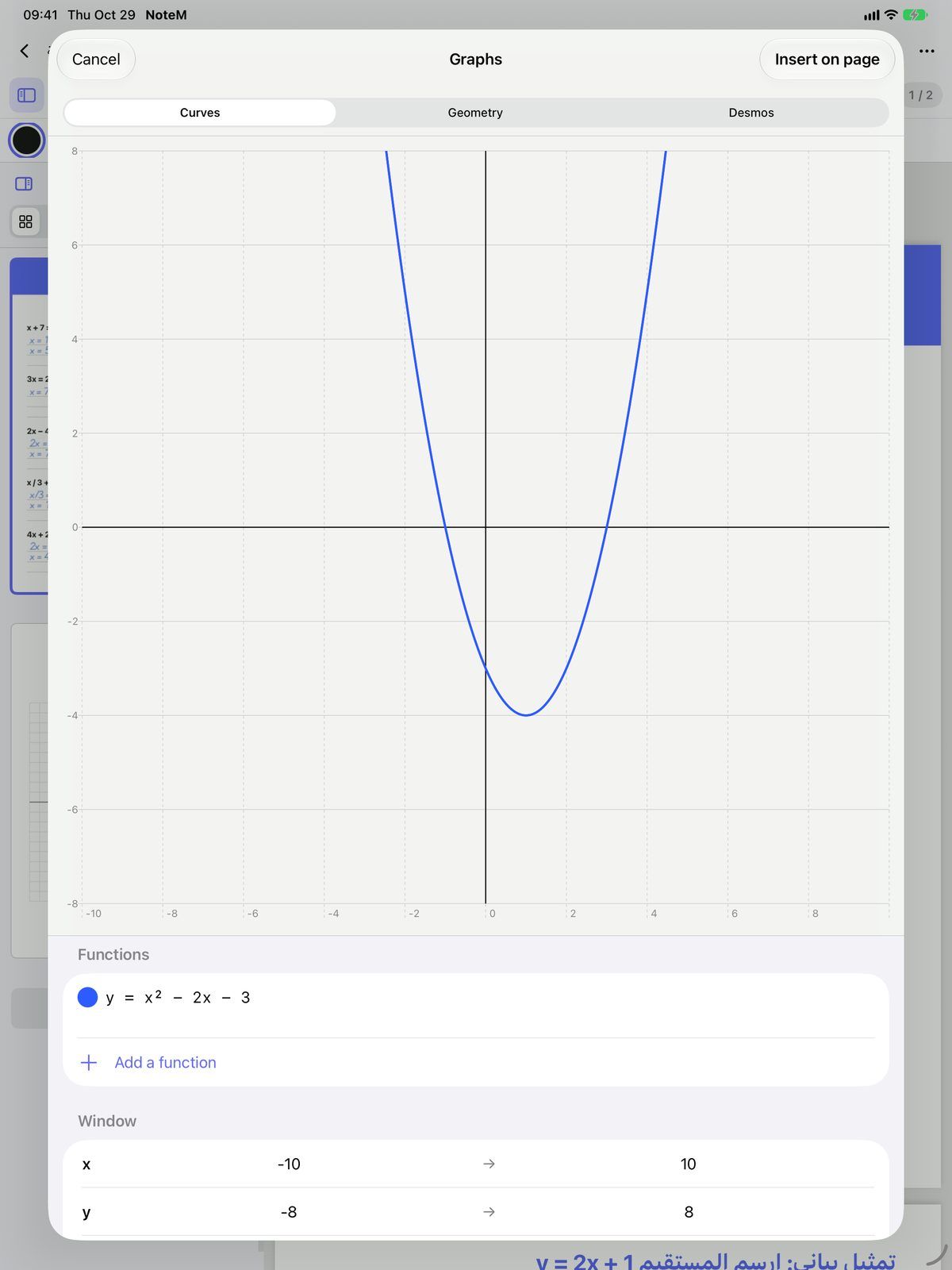Viewport: 952px width, 1270px height.
Task: Click the plus icon beside Add a function
Action: point(89,1062)
